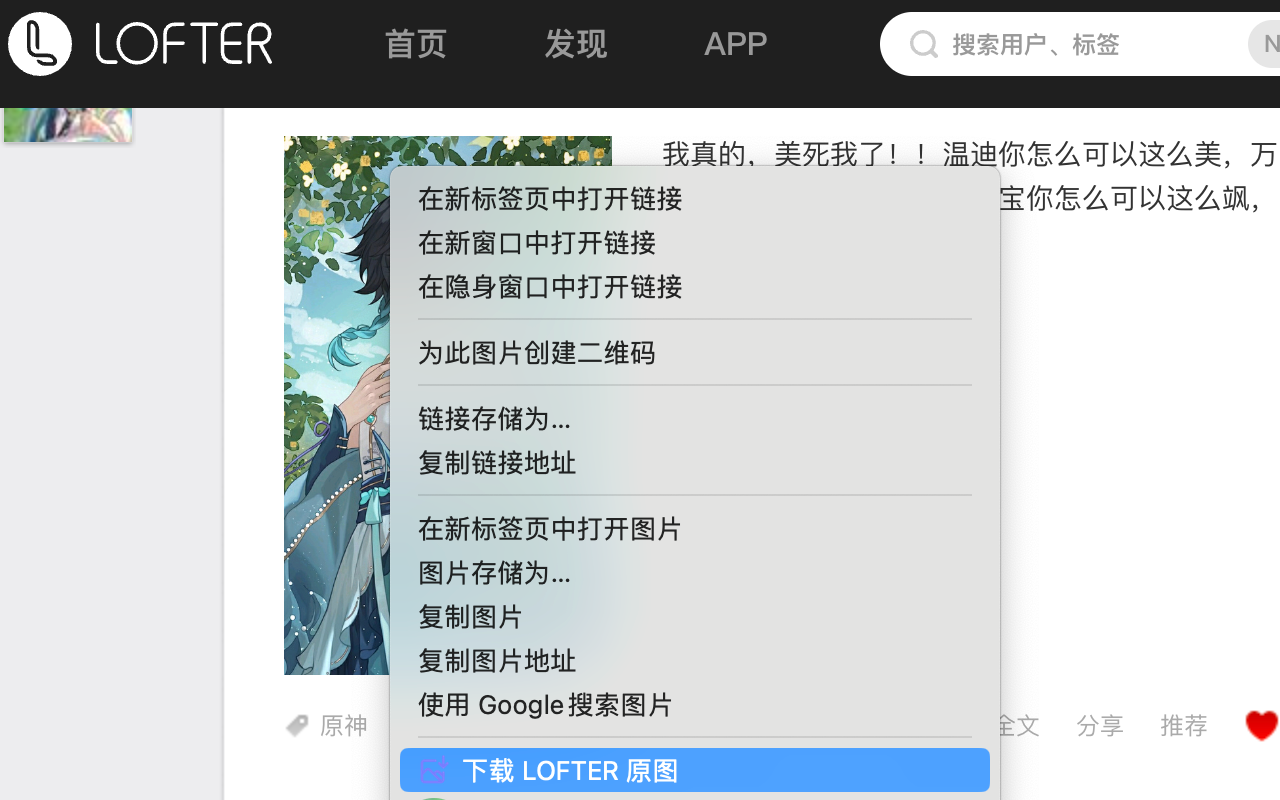Open the APP navigation item
Image resolution: width=1280 pixels, height=800 pixels.
click(x=736, y=44)
